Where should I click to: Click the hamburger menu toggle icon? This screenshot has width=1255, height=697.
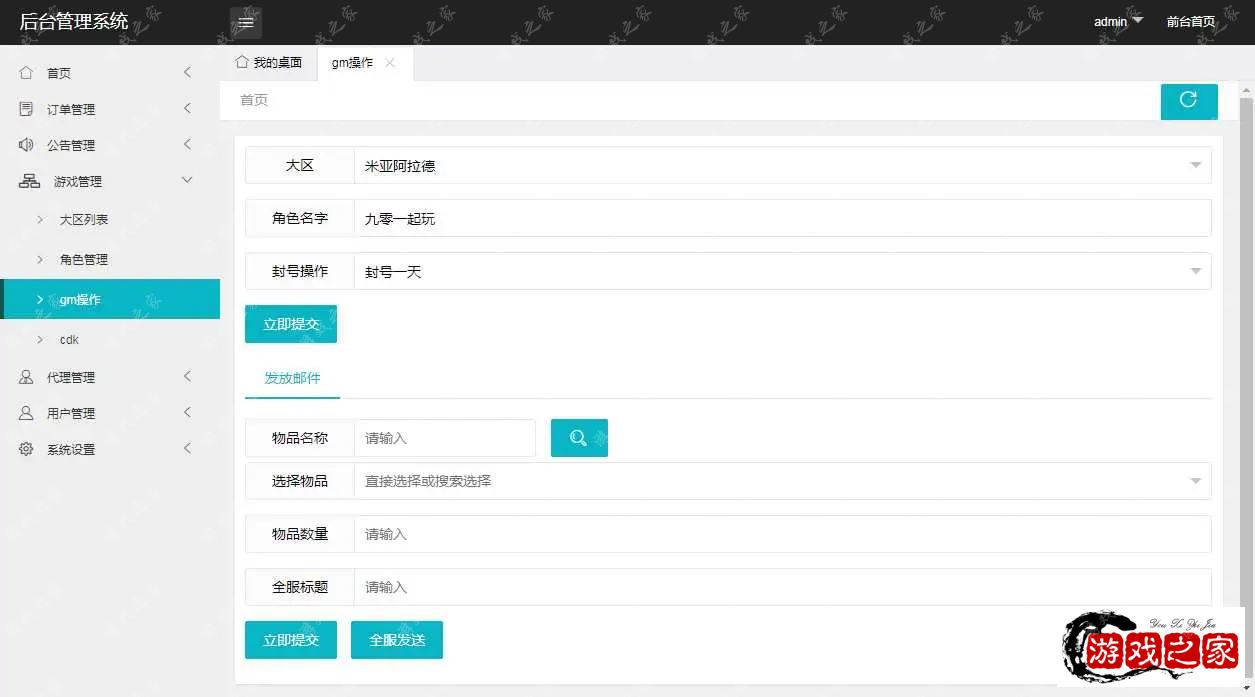[246, 22]
